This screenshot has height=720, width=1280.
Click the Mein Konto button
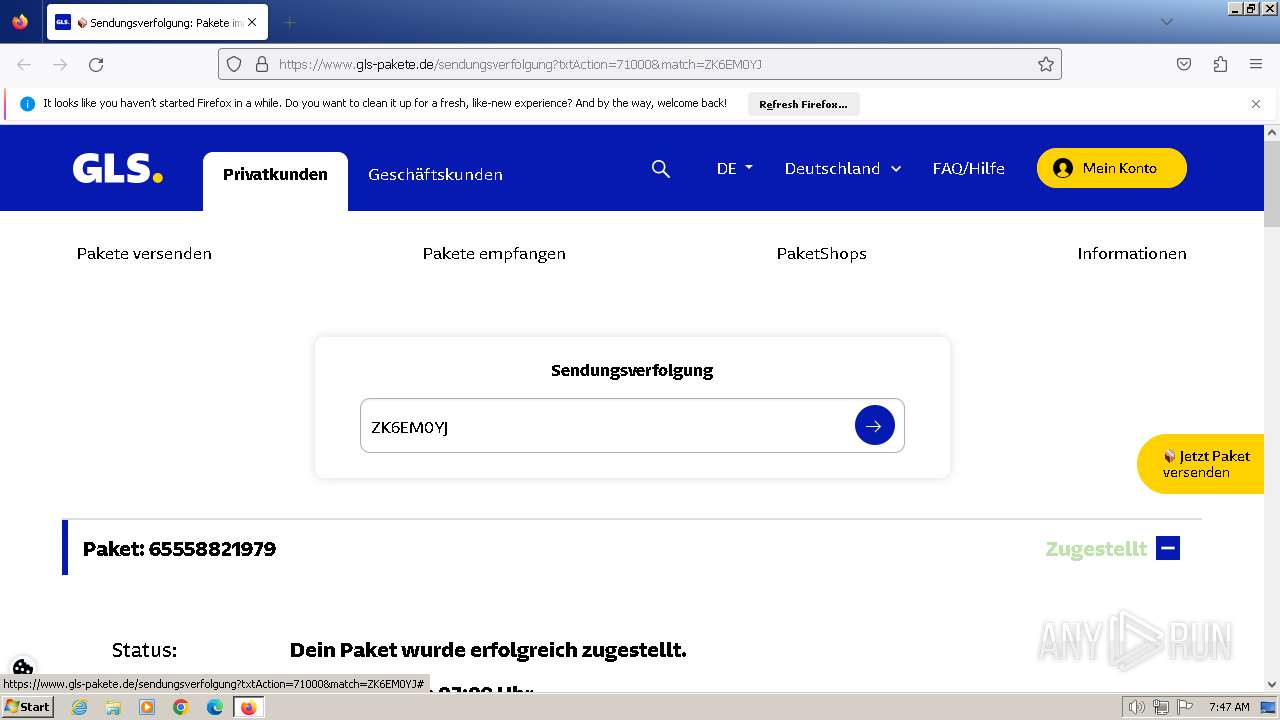click(x=1112, y=168)
